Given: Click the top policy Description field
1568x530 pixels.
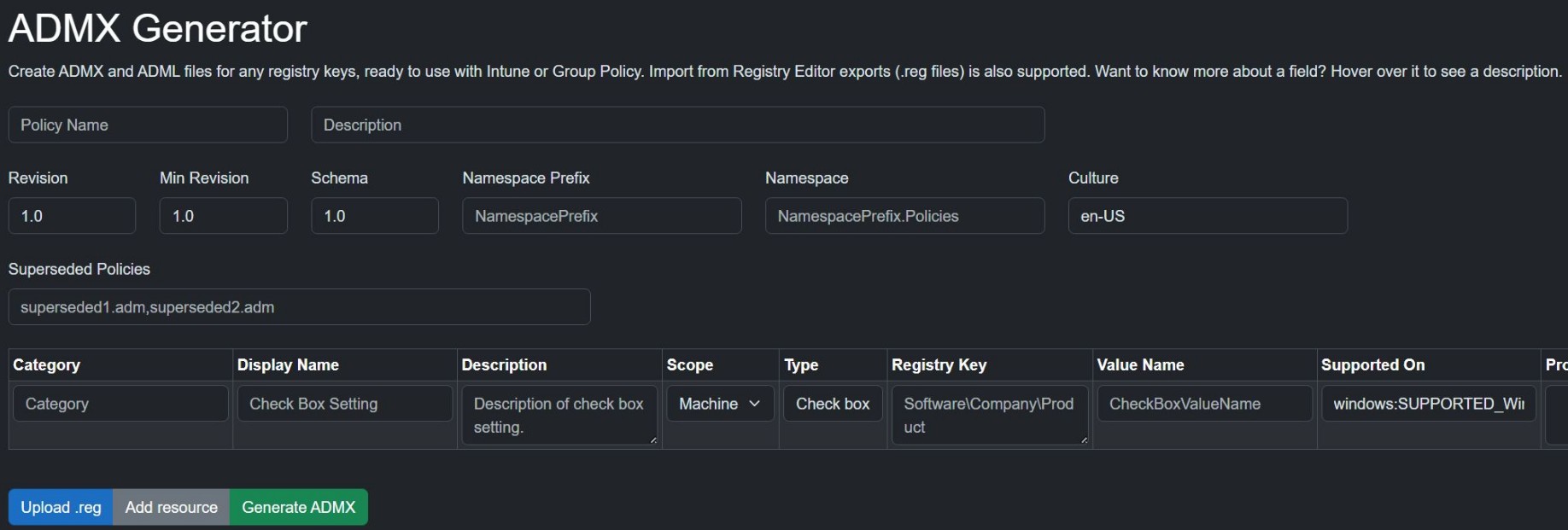Looking at the screenshot, I should pyautogui.click(x=677, y=125).
